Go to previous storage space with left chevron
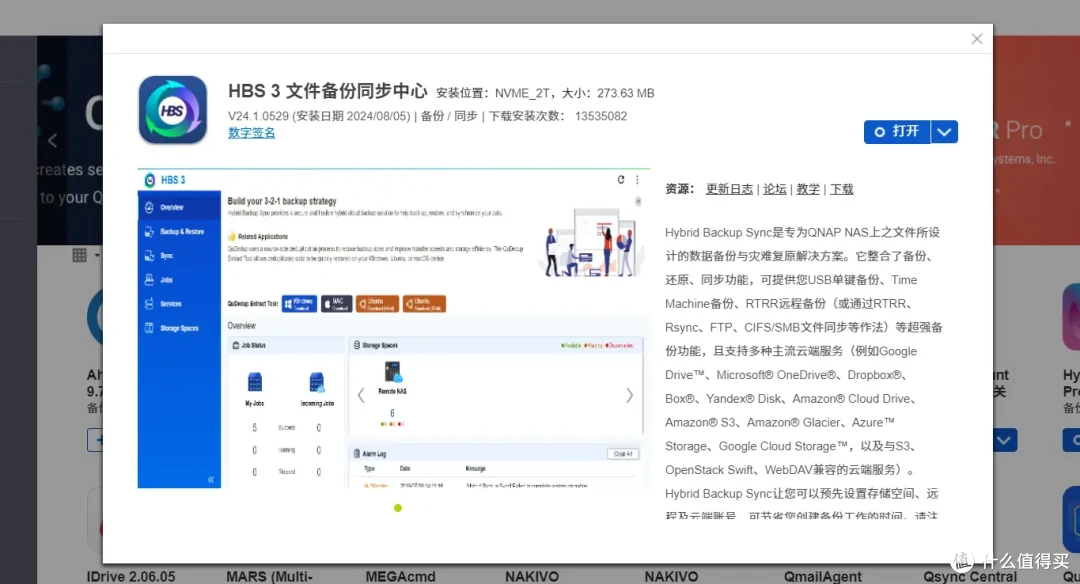This screenshot has width=1080, height=584. pyautogui.click(x=361, y=395)
